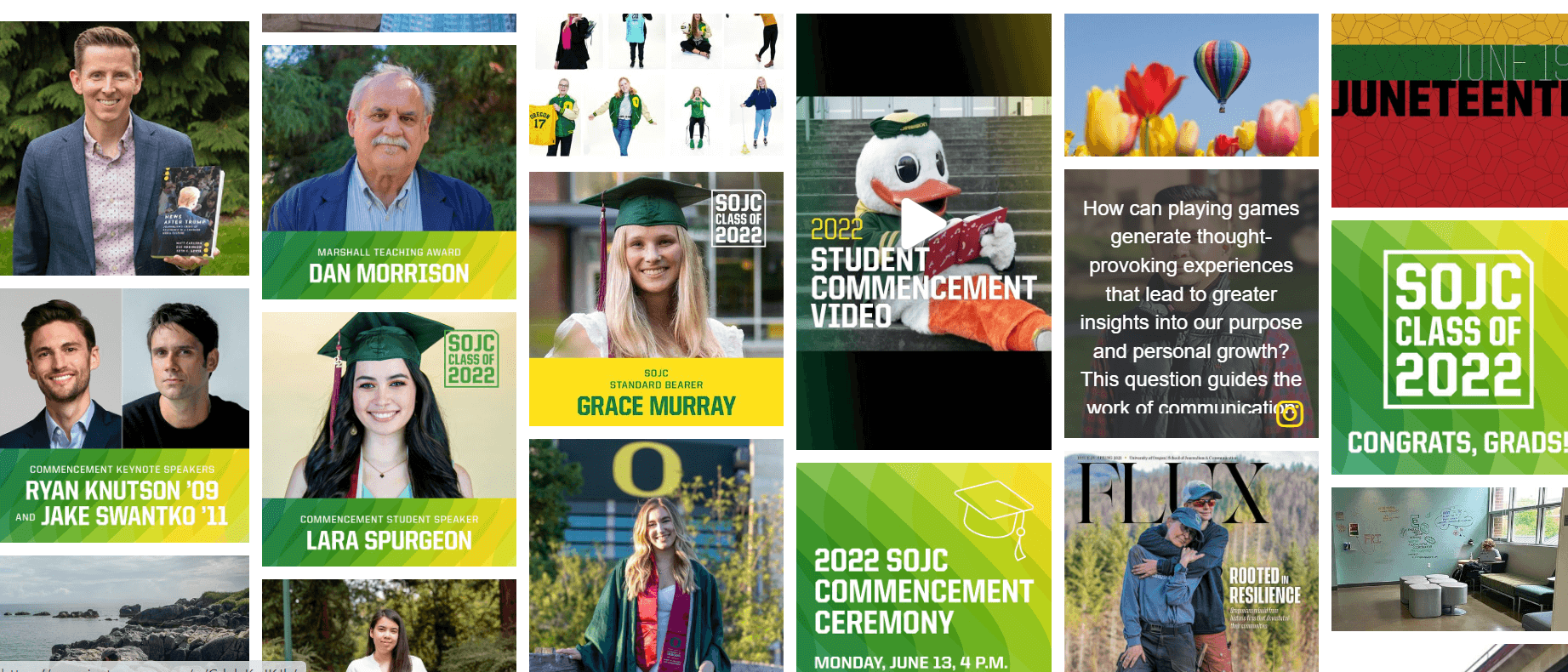Open the graduate with red stole photo

click(656, 555)
